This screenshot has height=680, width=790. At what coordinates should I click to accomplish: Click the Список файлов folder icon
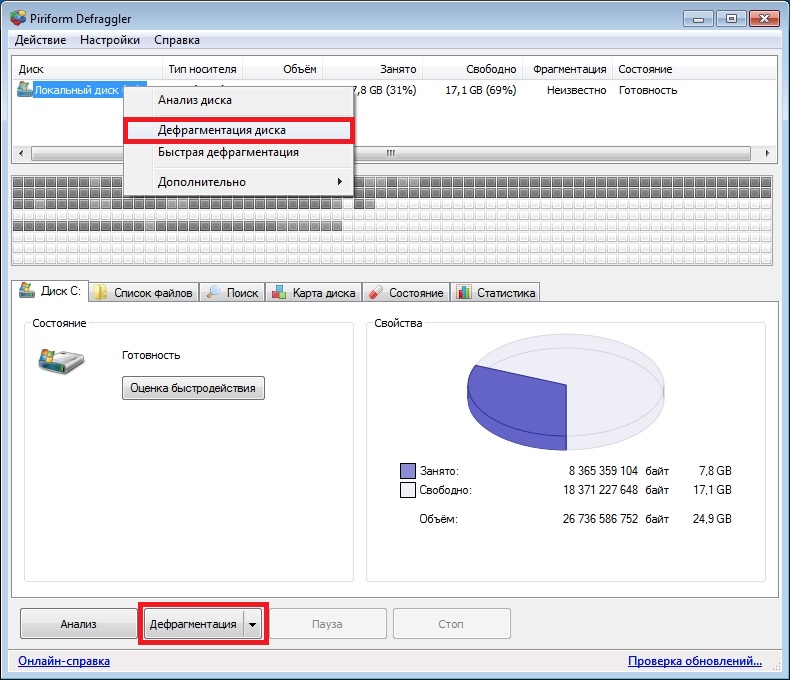pos(101,293)
